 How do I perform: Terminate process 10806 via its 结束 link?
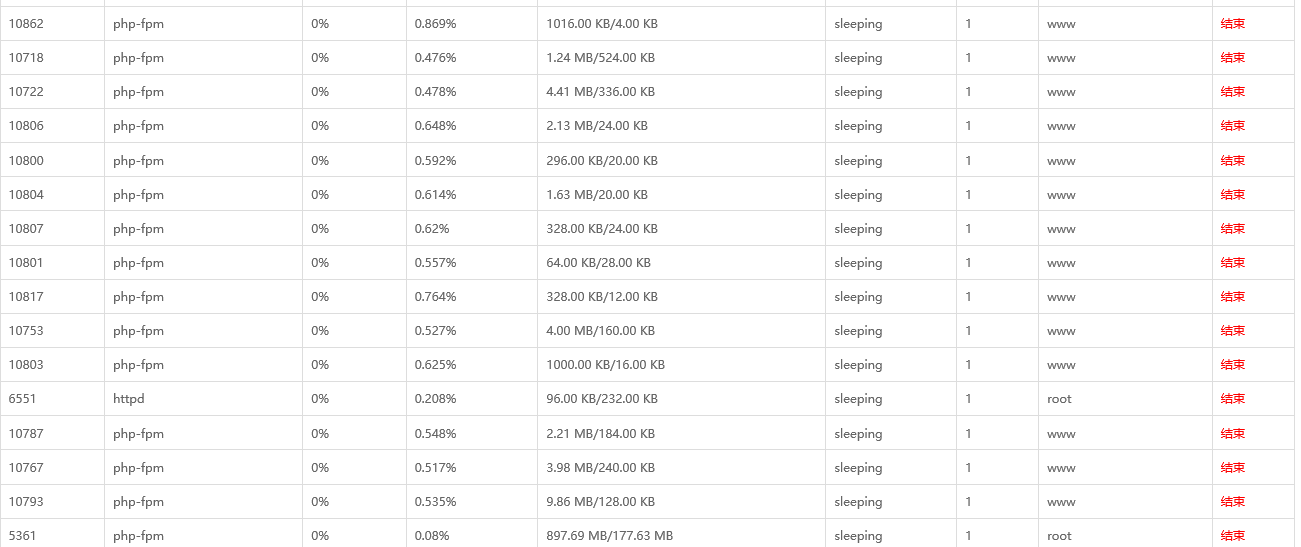tap(1232, 126)
